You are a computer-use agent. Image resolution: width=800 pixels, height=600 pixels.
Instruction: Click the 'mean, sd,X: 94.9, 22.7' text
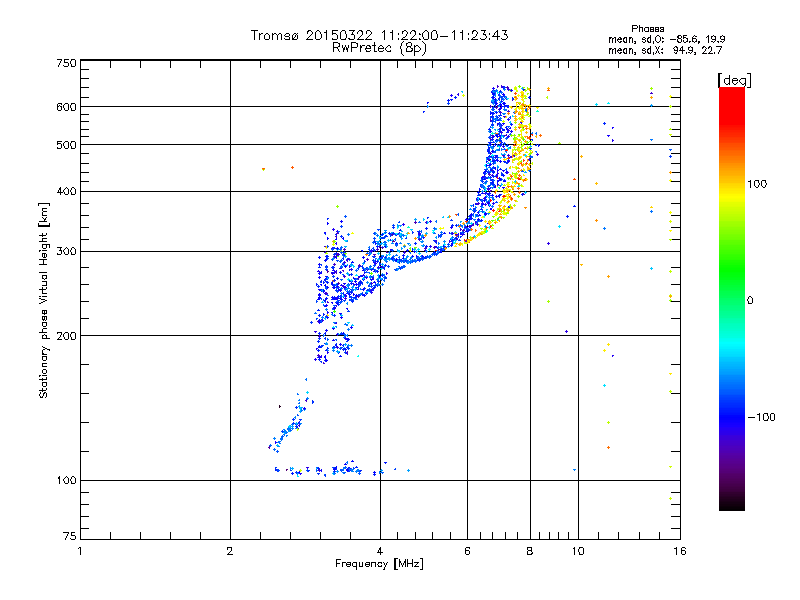point(665,50)
